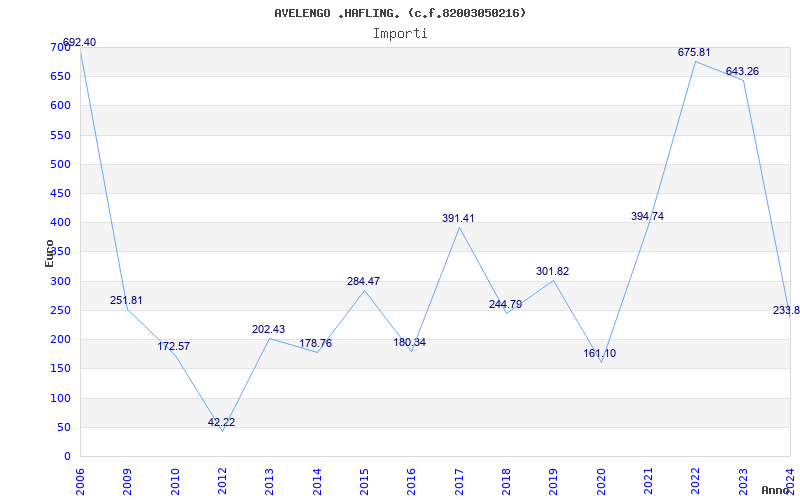Click year 2014 on x-axis
Image resolution: width=800 pixels, height=500 pixels.
coord(317,481)
